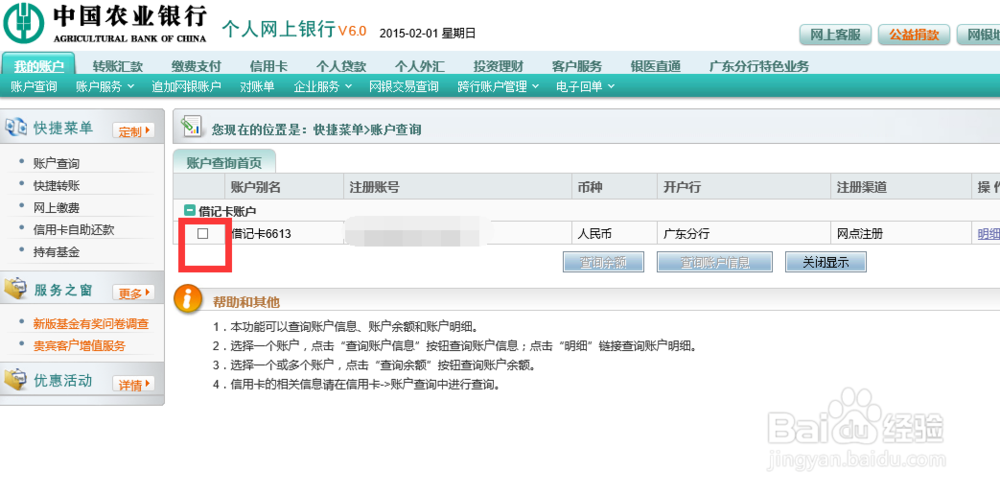
Task: Click the date text 2015-02-01 星期日
Action: (x=427, y=33)
